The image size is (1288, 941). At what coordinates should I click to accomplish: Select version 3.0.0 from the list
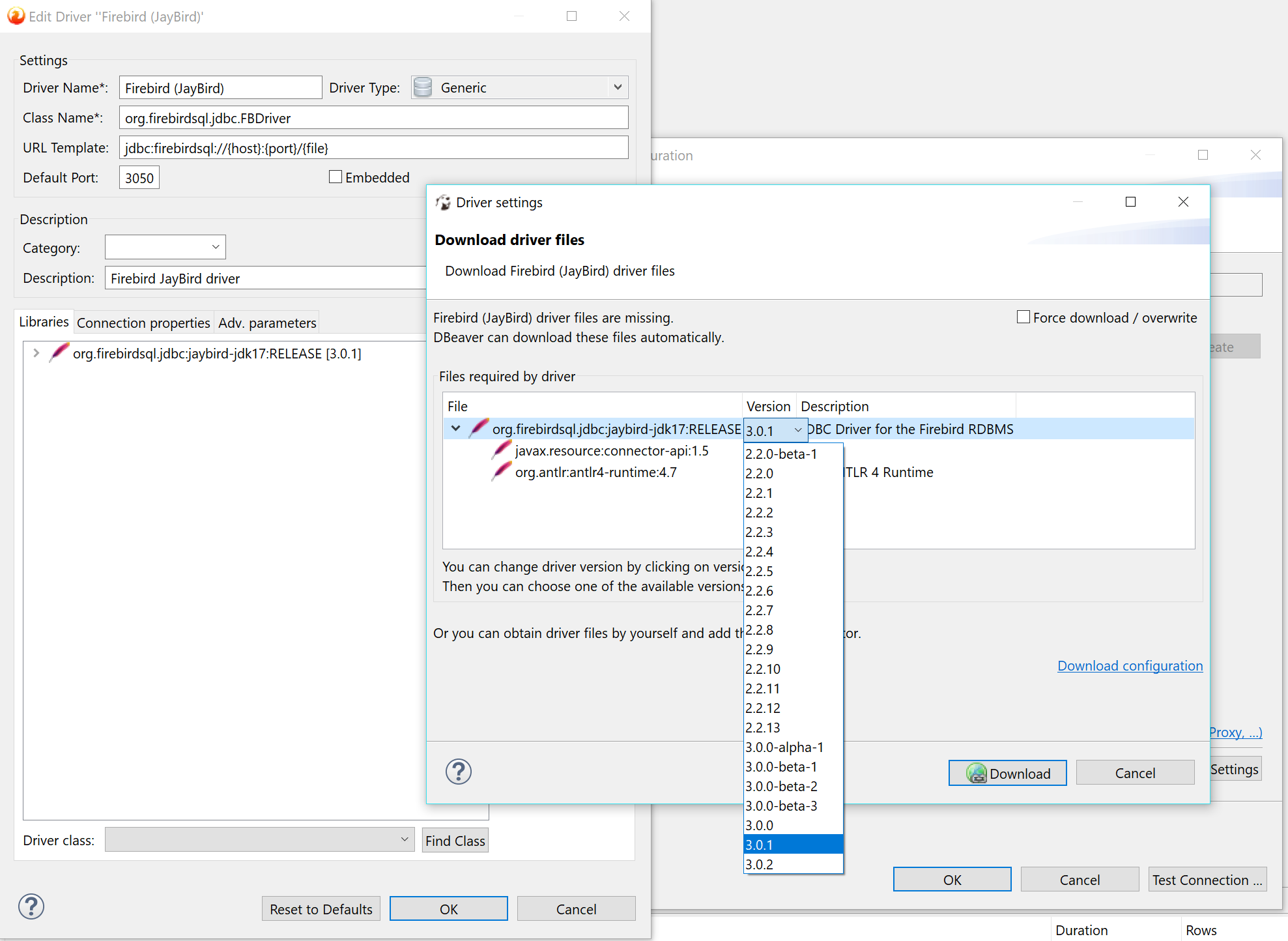click(x=793, y=825)
